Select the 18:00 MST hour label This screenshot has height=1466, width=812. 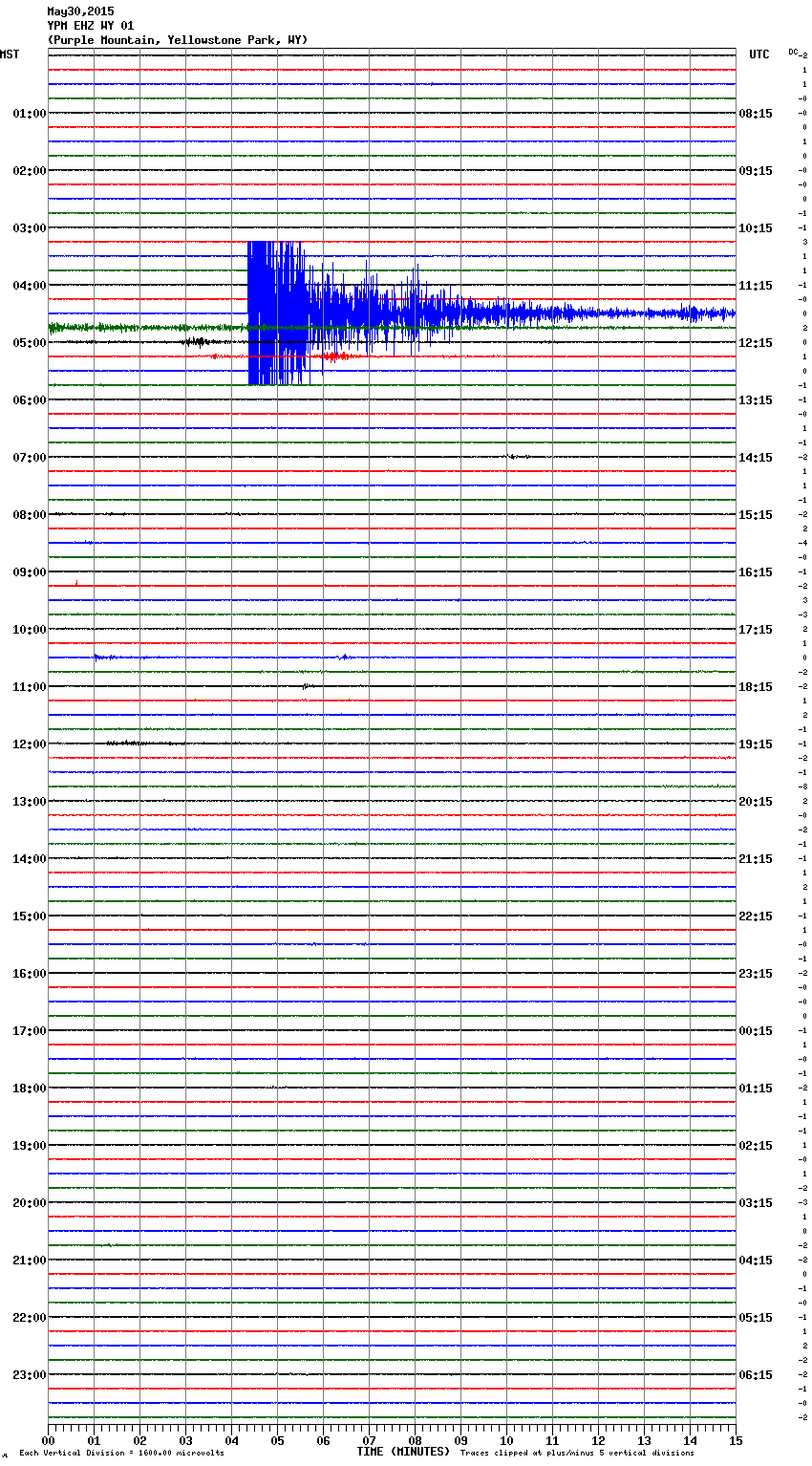click(x=30, y=1089)
